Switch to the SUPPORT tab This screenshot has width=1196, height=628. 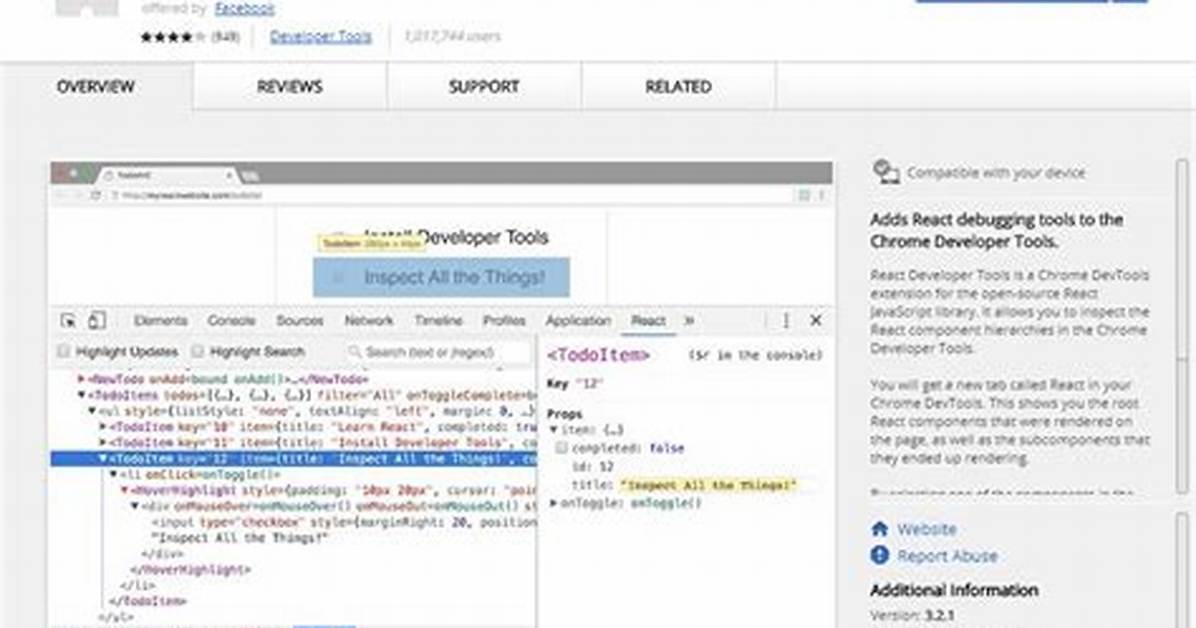(x=484, y=87)
